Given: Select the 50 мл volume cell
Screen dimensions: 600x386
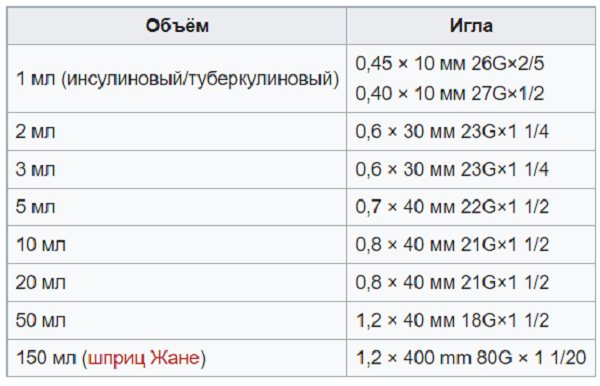Looking at the screenshot, I should pos(177,320).
